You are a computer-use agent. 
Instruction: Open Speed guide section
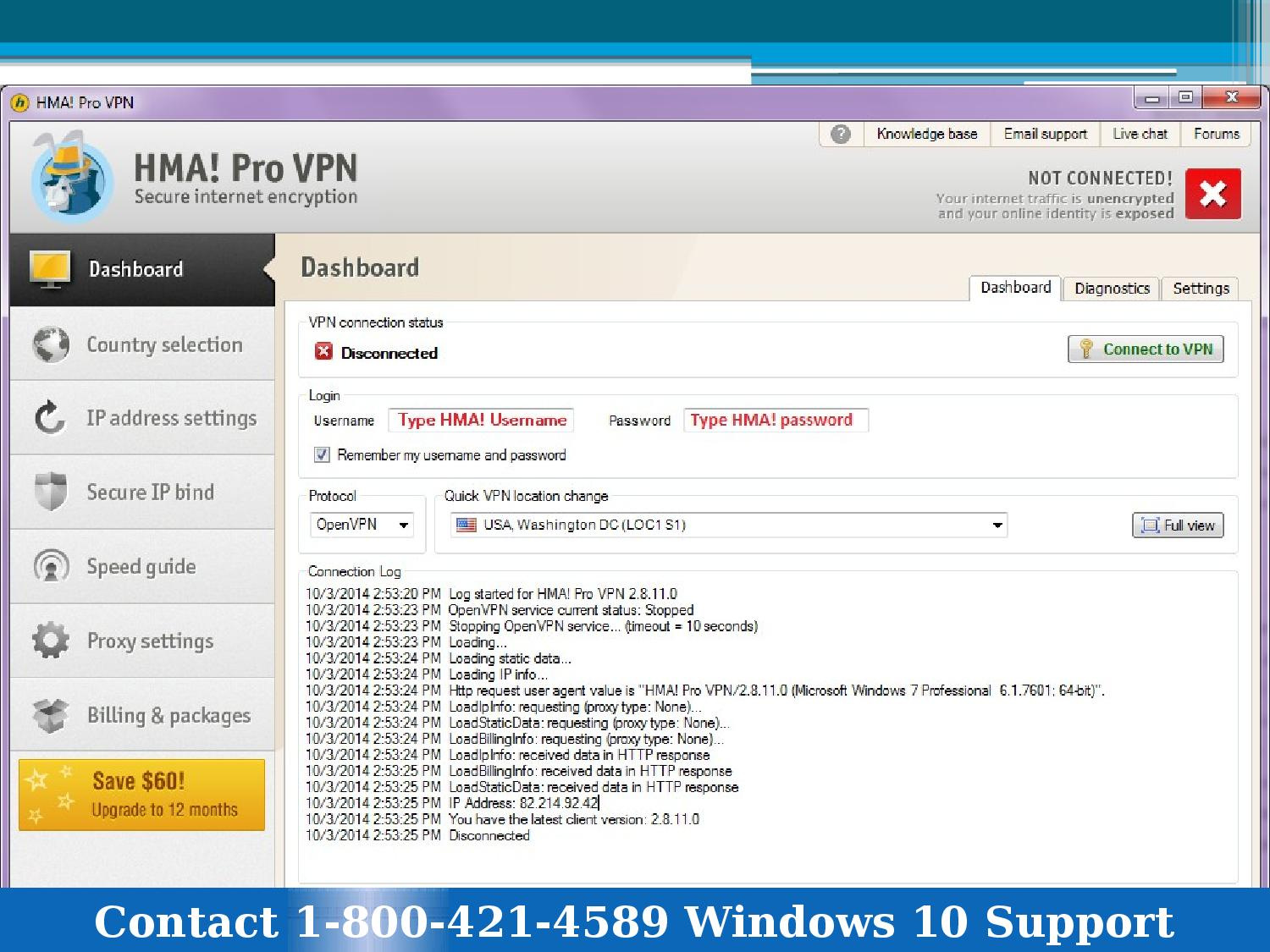coord(142,567)
